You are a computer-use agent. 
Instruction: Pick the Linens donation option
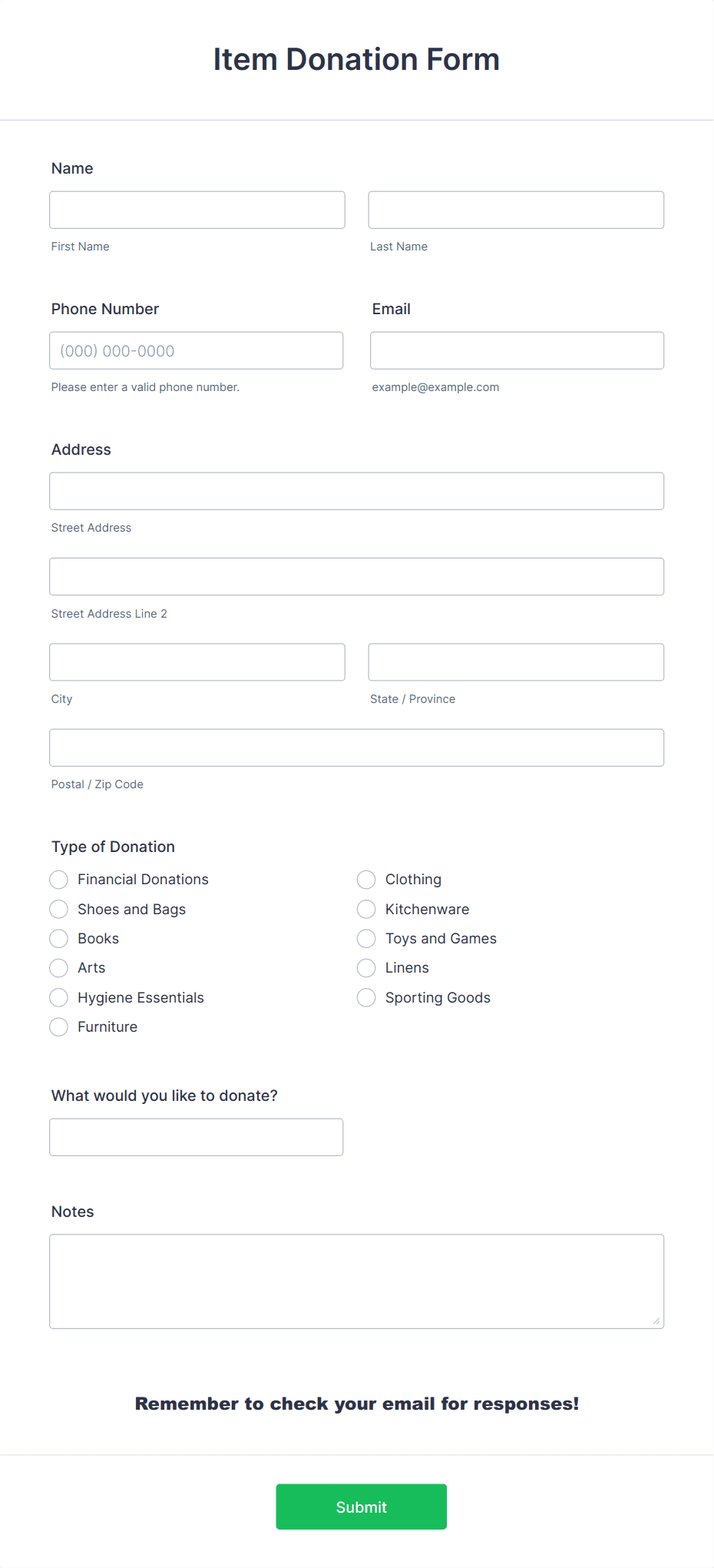coord(366,968)
